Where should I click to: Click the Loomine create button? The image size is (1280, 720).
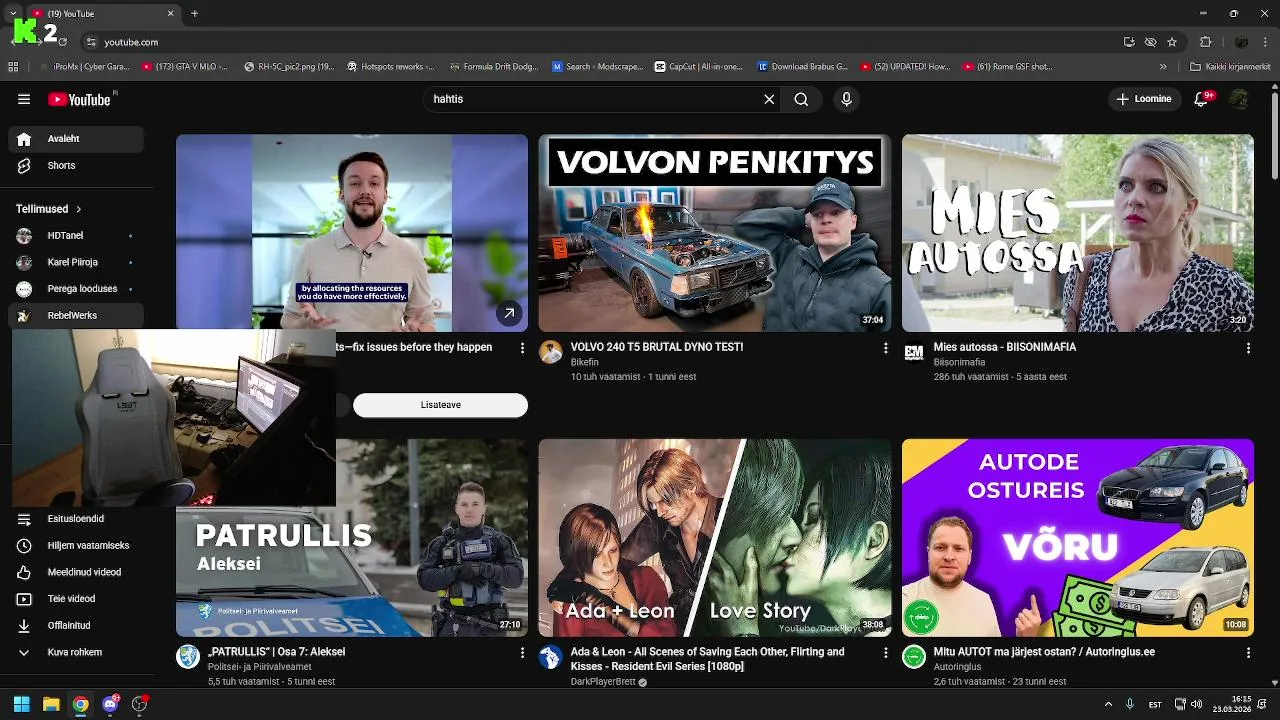[x=1145, y=99]
